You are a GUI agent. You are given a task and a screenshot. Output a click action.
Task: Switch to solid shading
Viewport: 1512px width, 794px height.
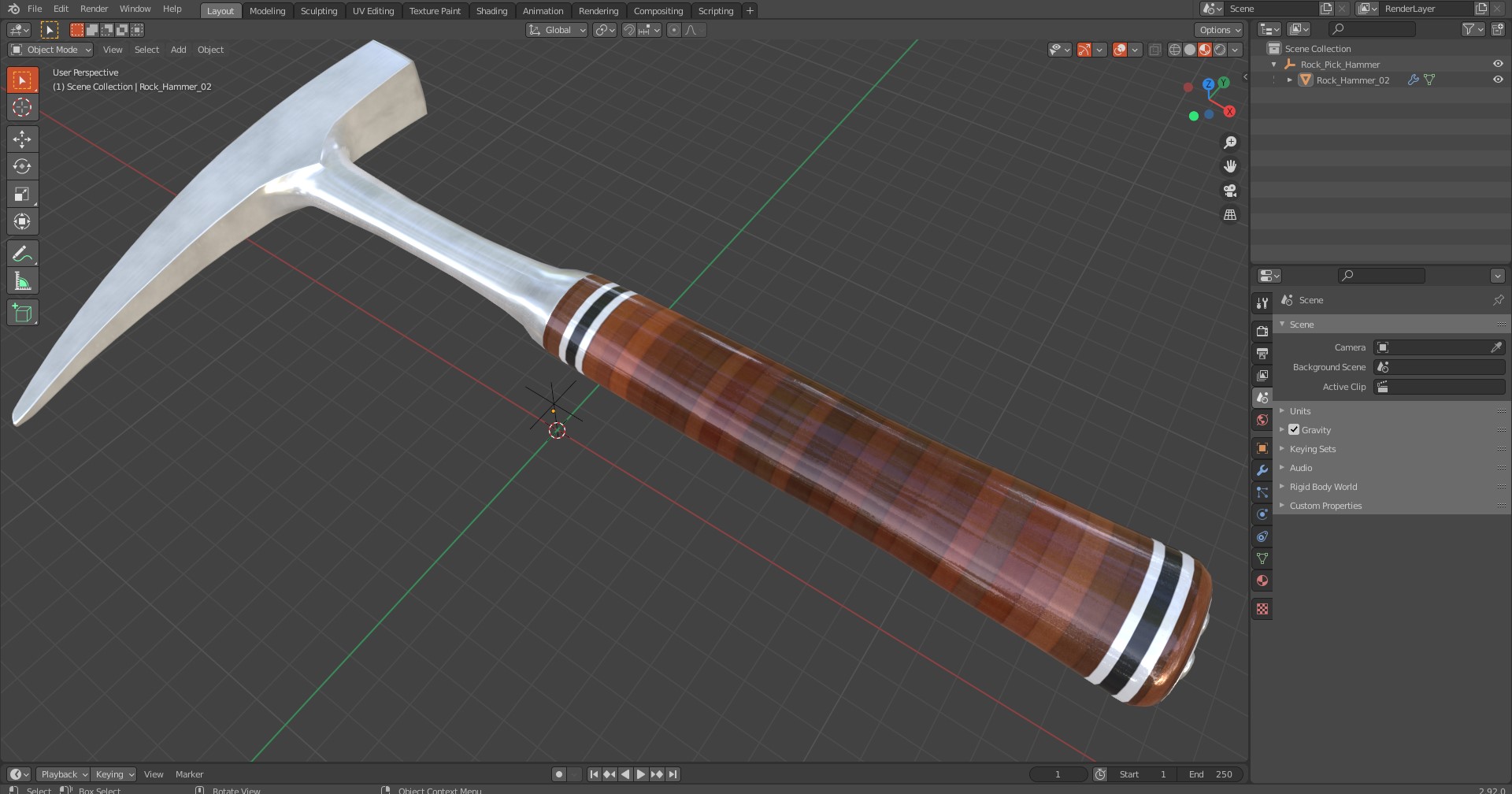click(1190, 50)
